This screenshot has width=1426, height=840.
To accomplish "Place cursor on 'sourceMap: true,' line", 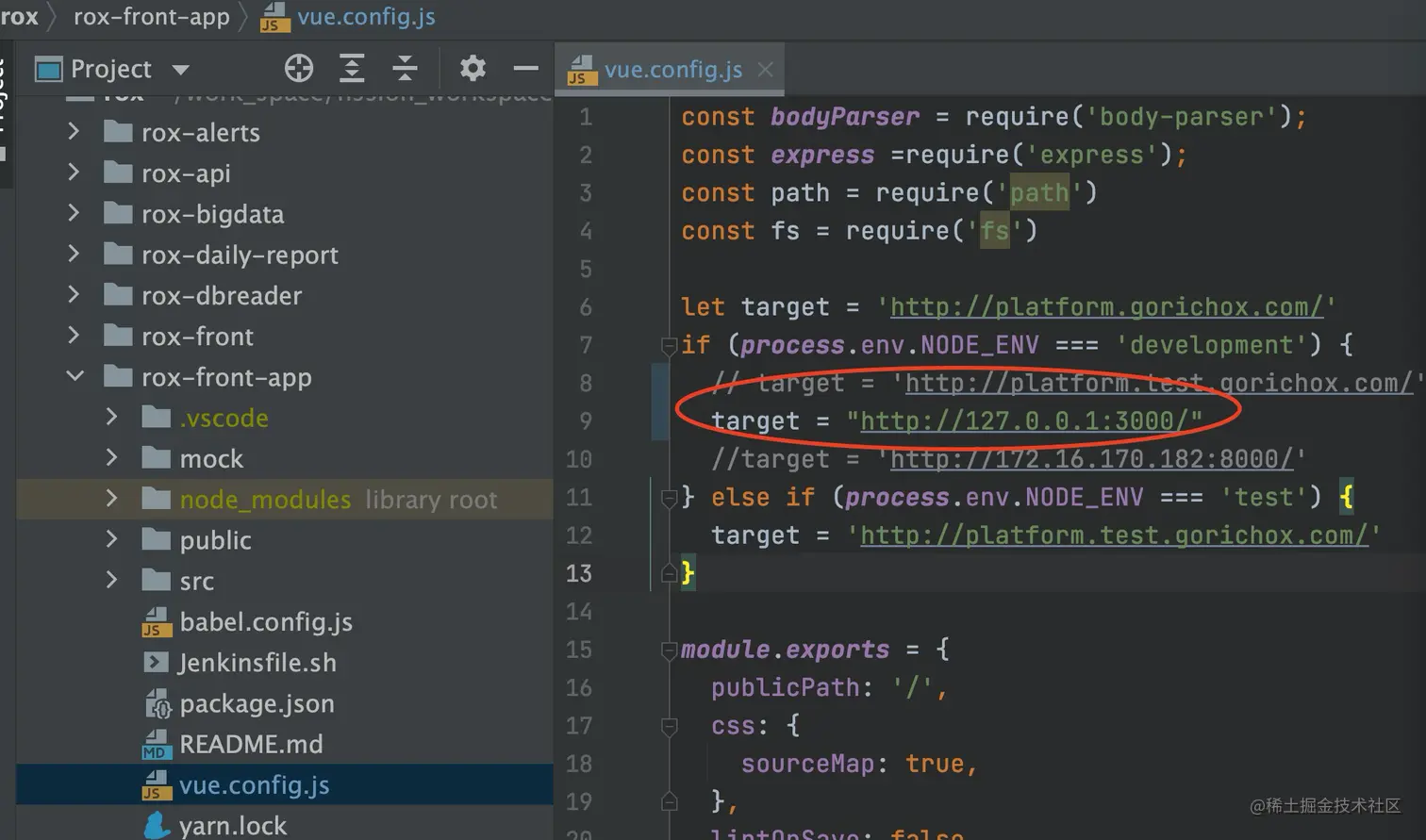I will [859, 764].
